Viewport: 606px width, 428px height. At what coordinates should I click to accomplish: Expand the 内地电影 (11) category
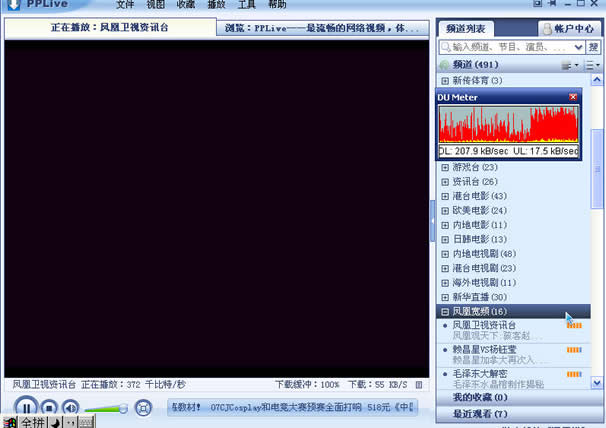click(x=445, y=225)
